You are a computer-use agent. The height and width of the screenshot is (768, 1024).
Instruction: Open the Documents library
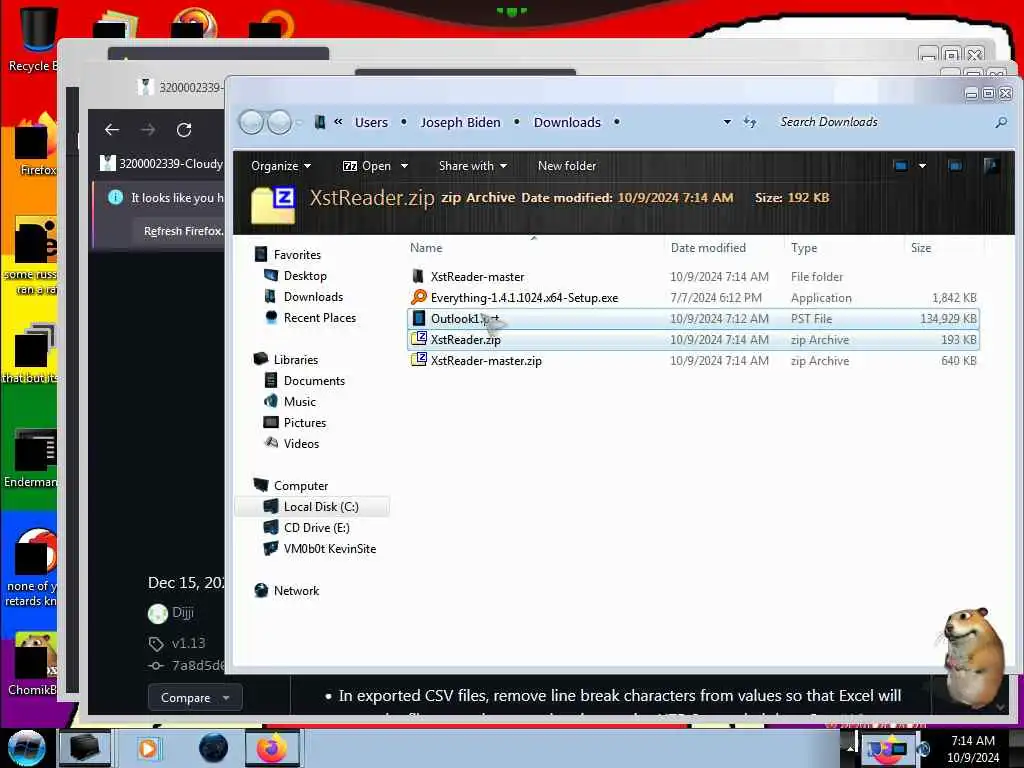[314, 381]
